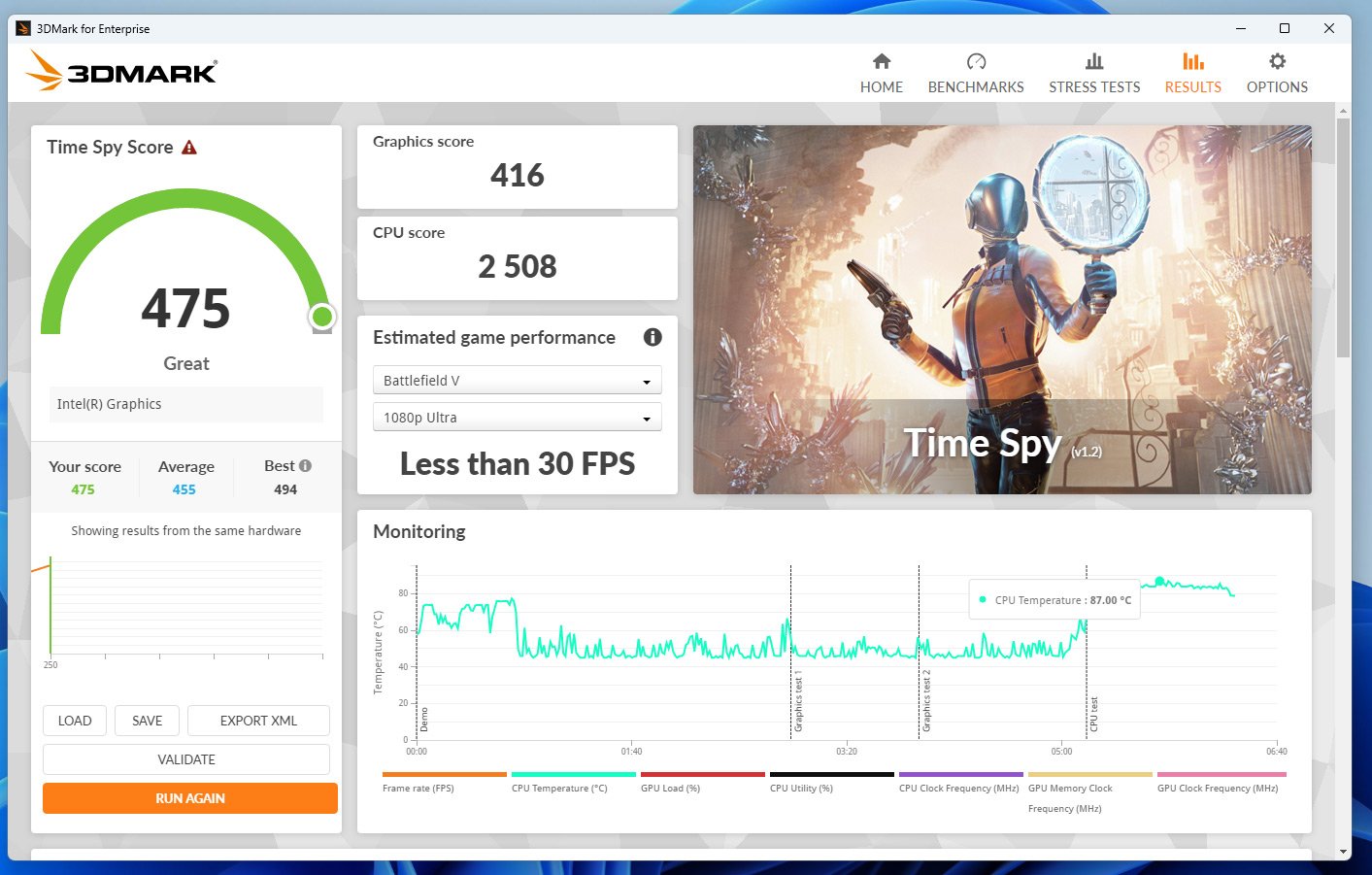Click the Validate button
The width and height of the screenshot is (1372, 875).
pyautogui.click(x=186, y=759)
